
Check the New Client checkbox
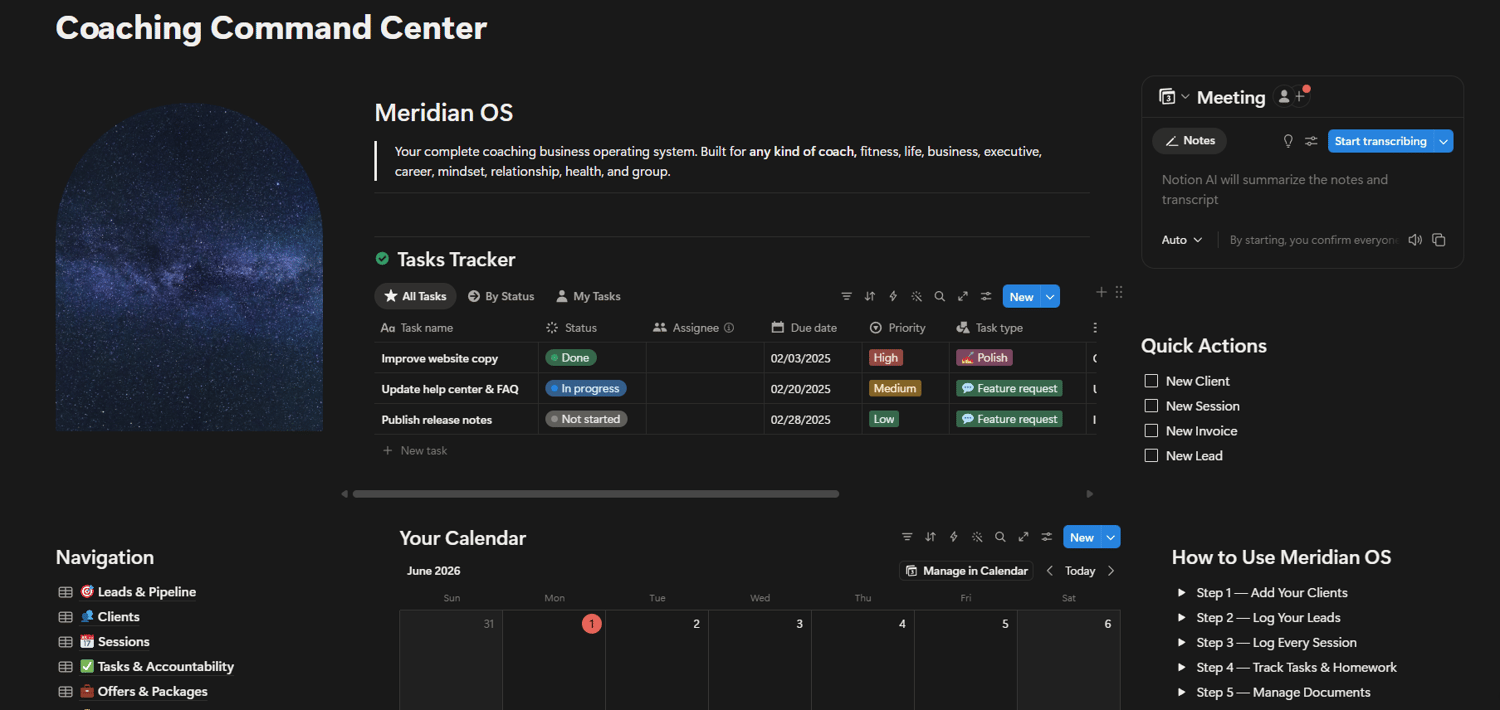pyautogui.click(x=1151, y=381)
